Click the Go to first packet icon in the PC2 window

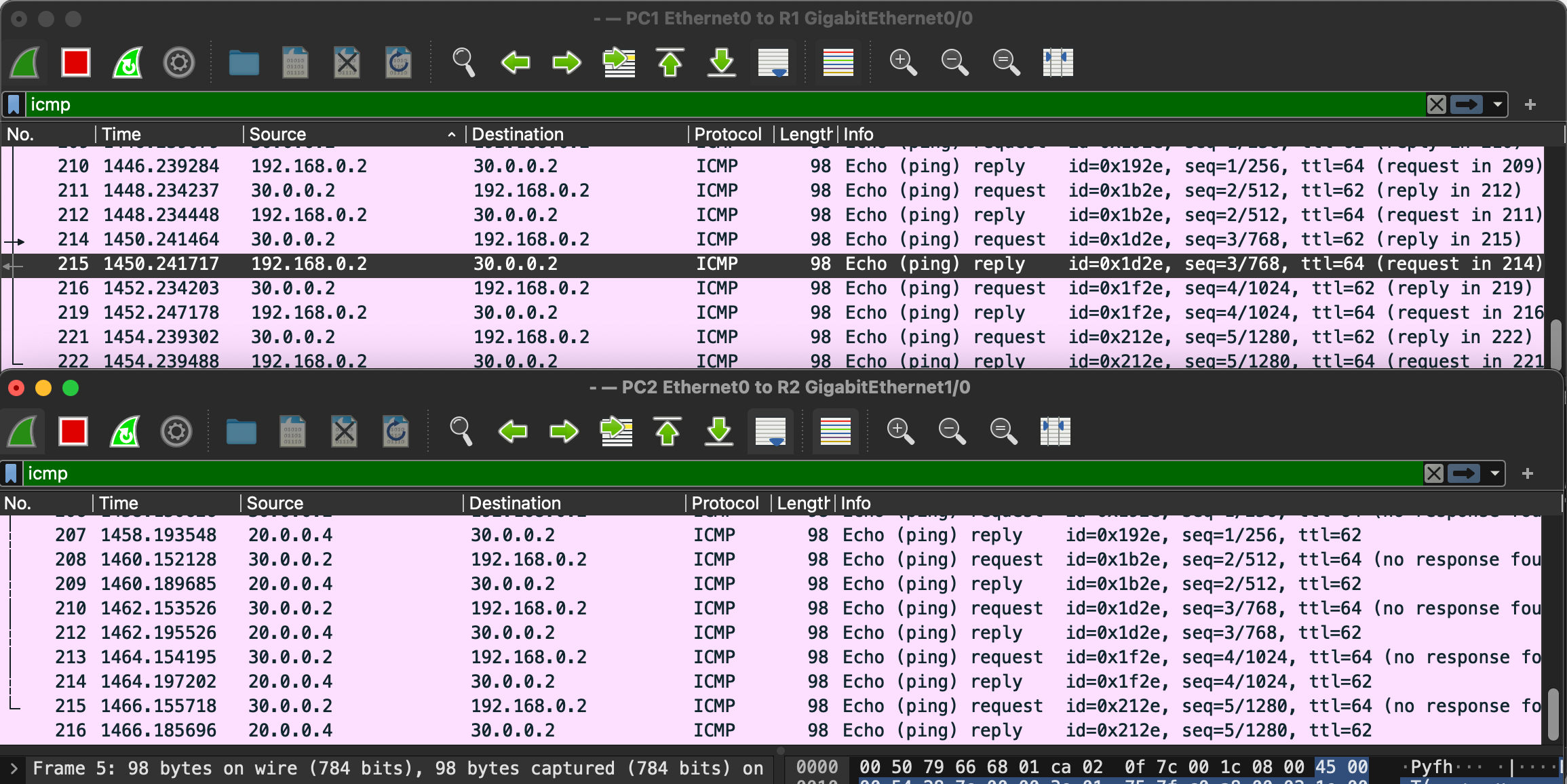tap(668, 431)
